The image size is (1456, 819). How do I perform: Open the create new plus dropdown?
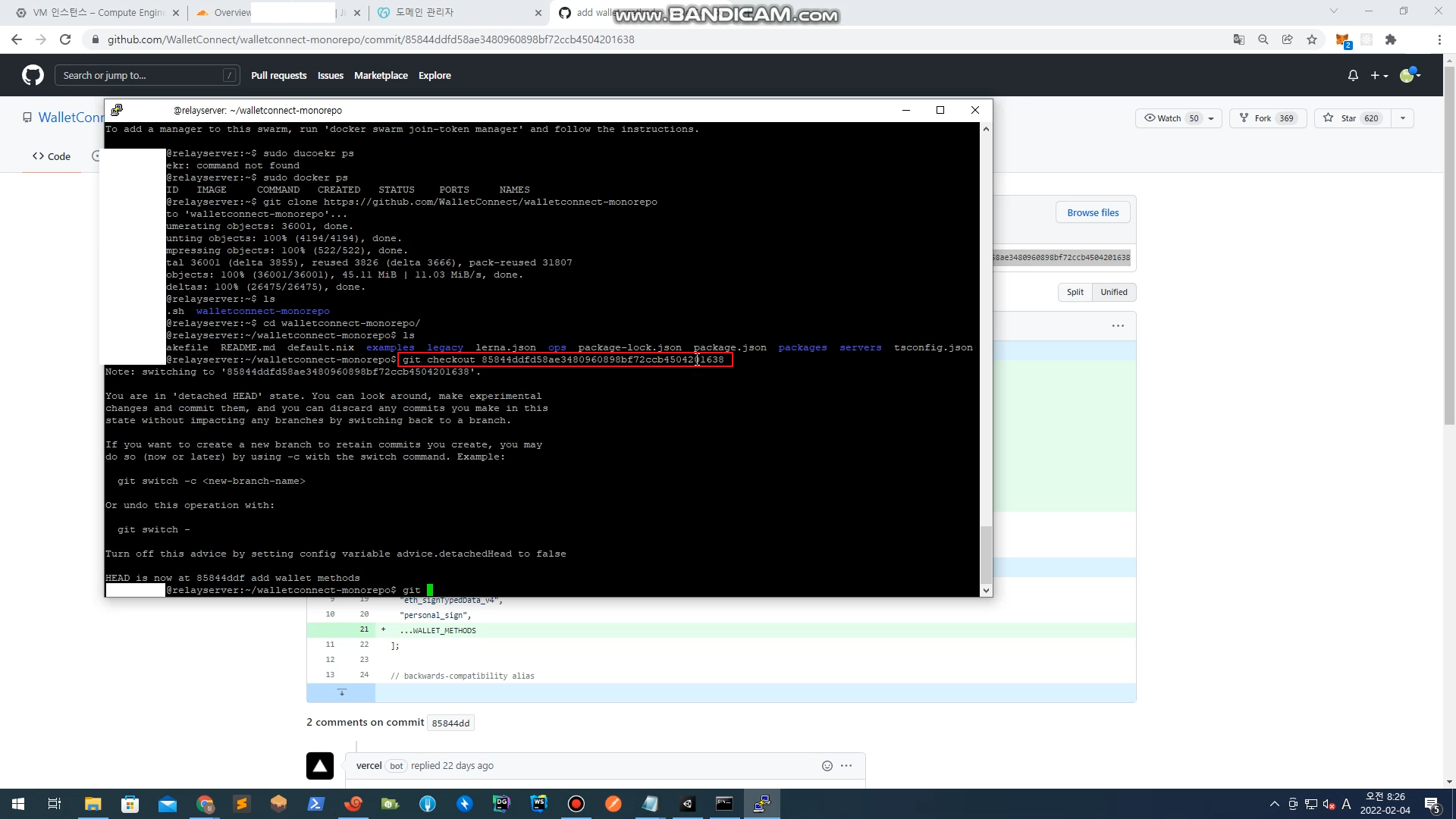[1379, 75]
